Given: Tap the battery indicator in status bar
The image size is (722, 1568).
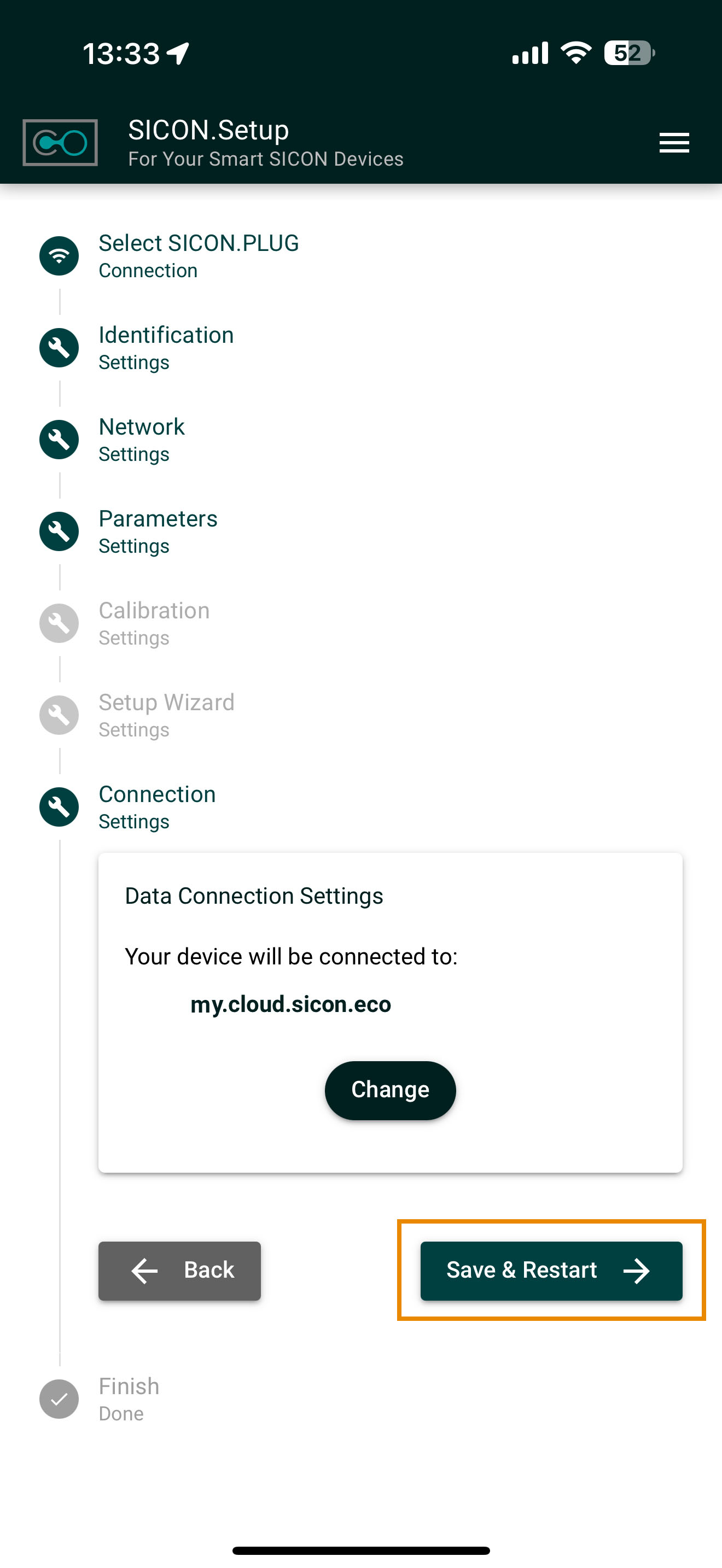Looking at the screenshot, I should click(628, 53).
